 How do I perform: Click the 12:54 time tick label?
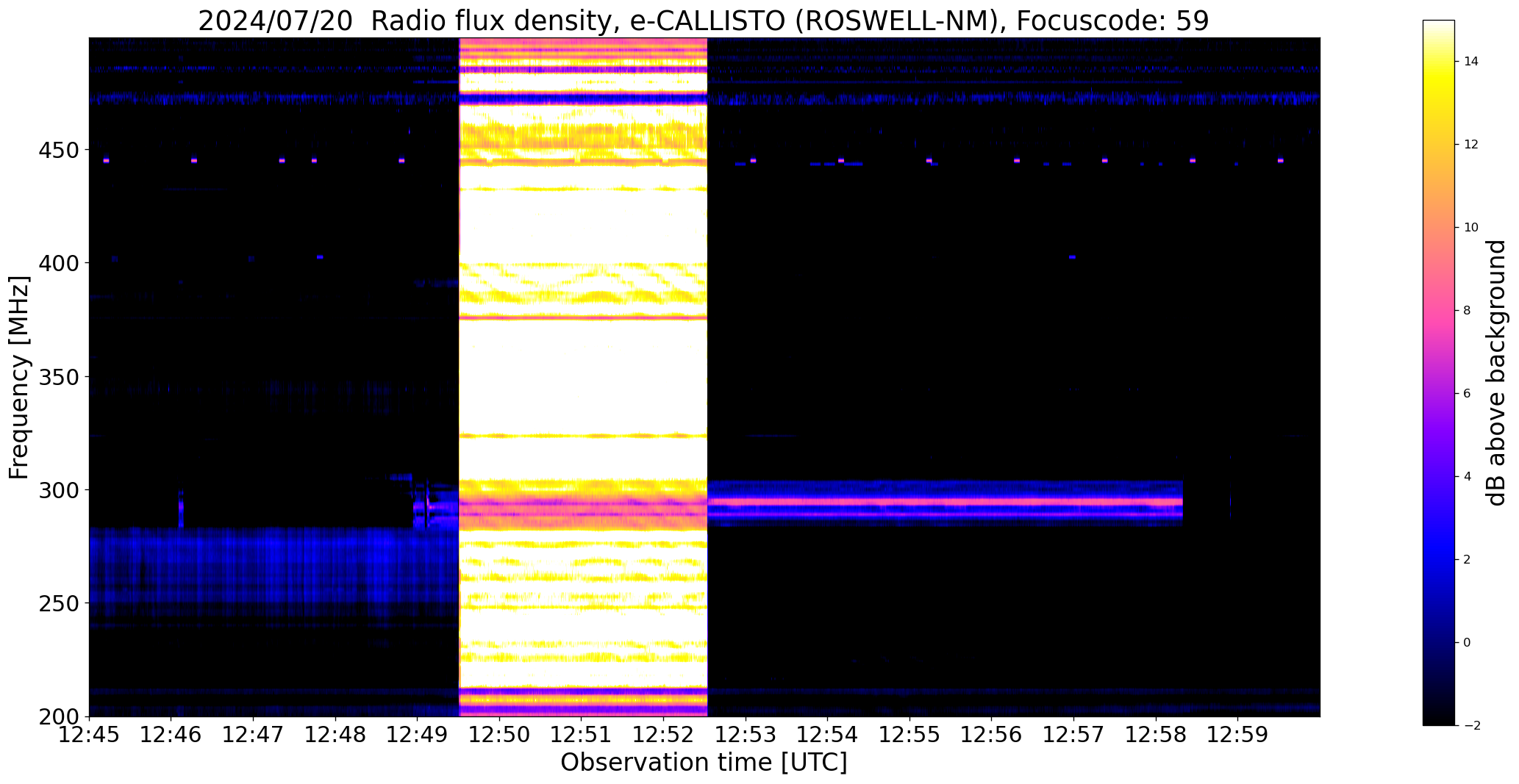pos(828,734)
